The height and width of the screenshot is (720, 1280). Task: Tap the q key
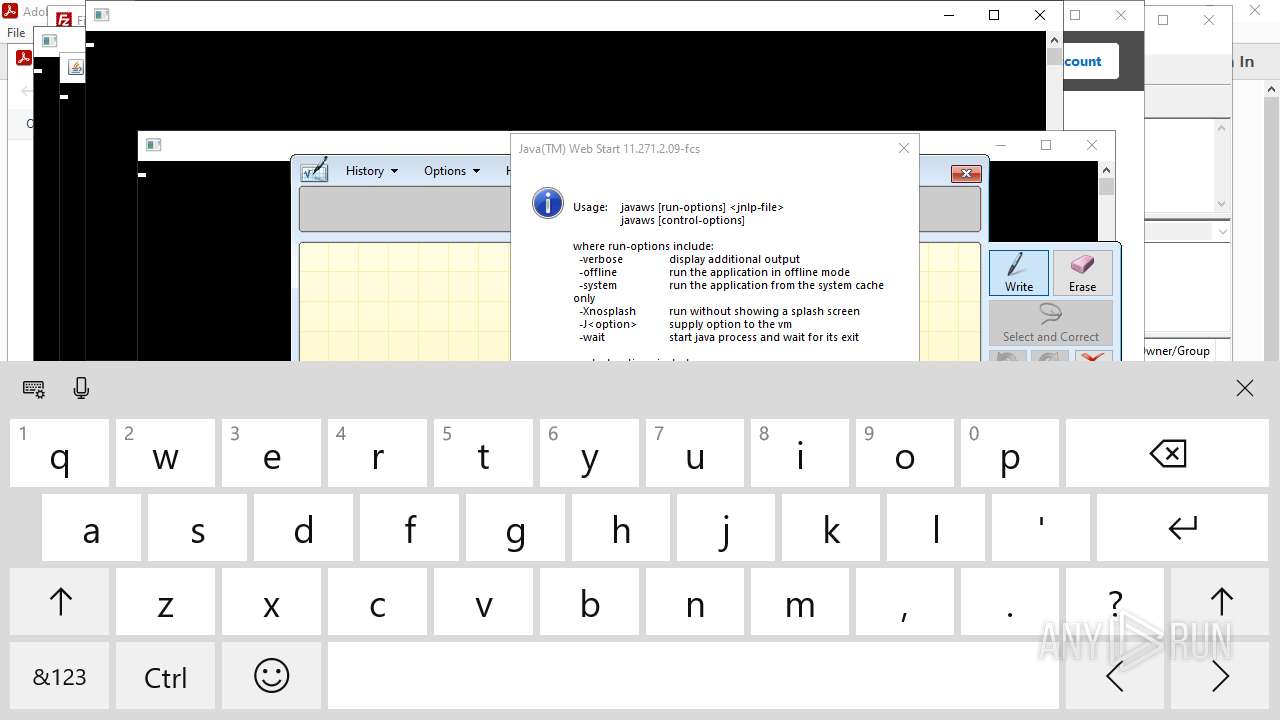pos(60,453)
